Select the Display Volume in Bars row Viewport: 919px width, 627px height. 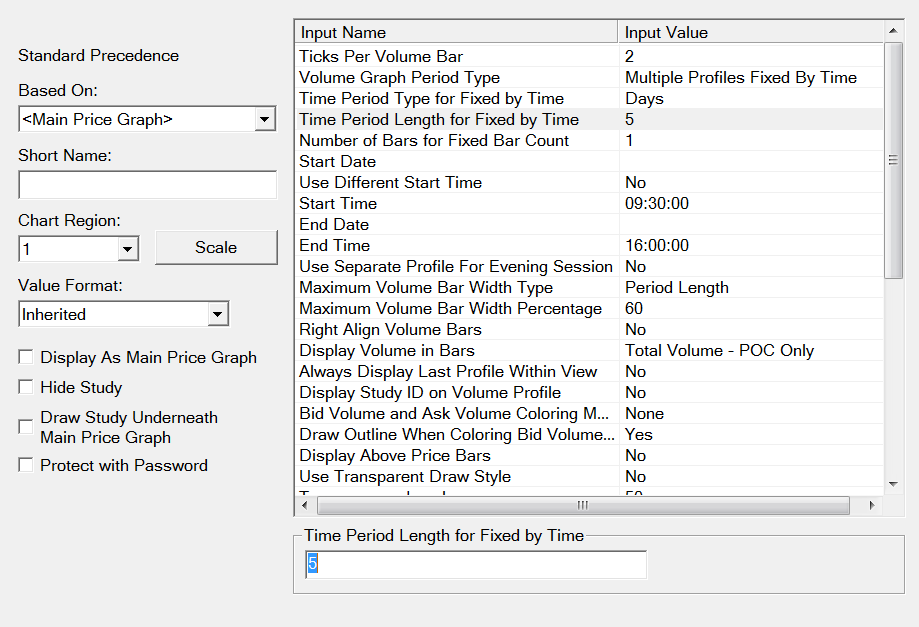click(456, 351)
